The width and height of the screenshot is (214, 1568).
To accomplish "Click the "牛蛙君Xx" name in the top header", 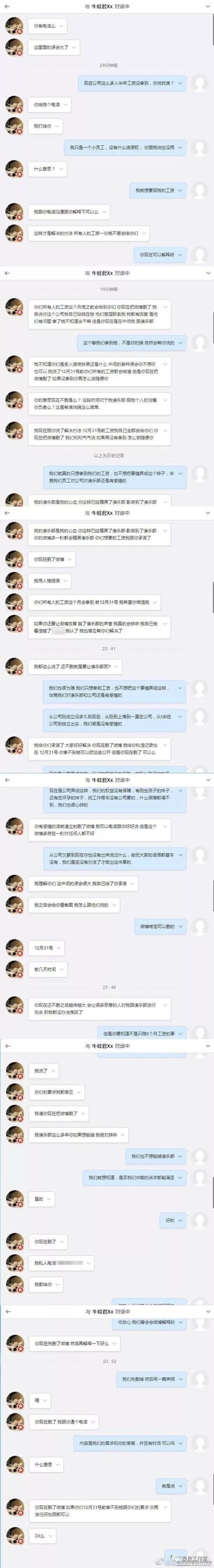I will pyautogui.click(x=102, y=6).
